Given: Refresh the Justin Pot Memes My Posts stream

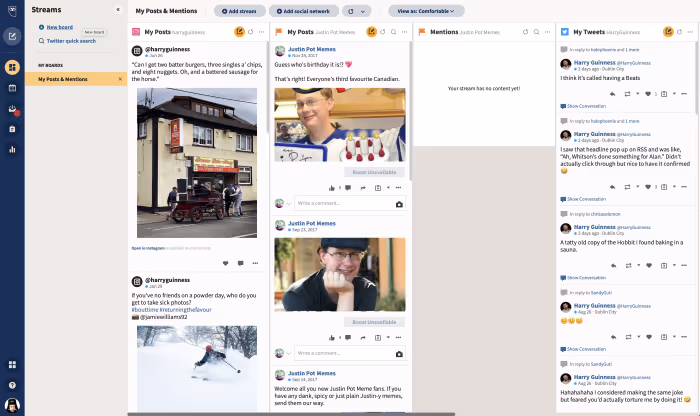Looking at the screenshot, I should [383, 32].
